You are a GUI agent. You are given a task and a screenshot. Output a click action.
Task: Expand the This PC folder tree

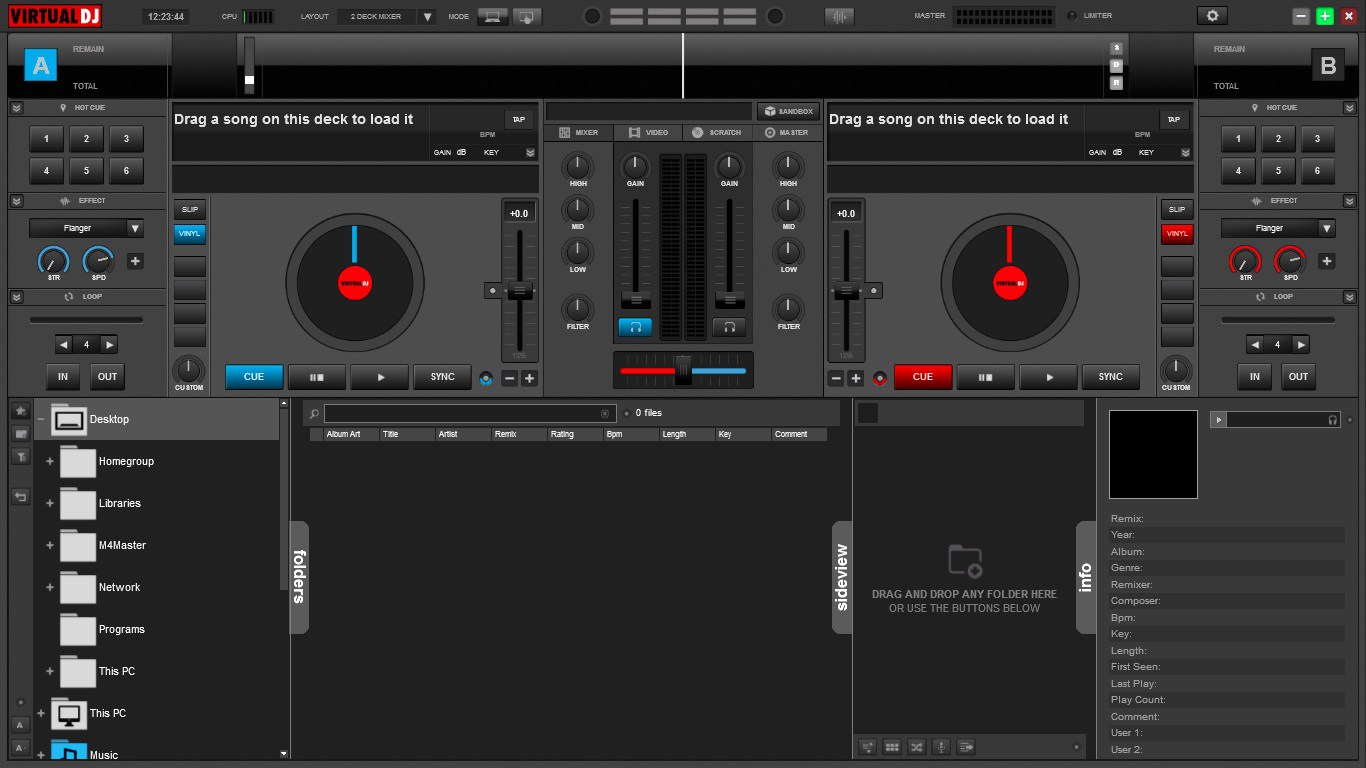pos(48,671)
